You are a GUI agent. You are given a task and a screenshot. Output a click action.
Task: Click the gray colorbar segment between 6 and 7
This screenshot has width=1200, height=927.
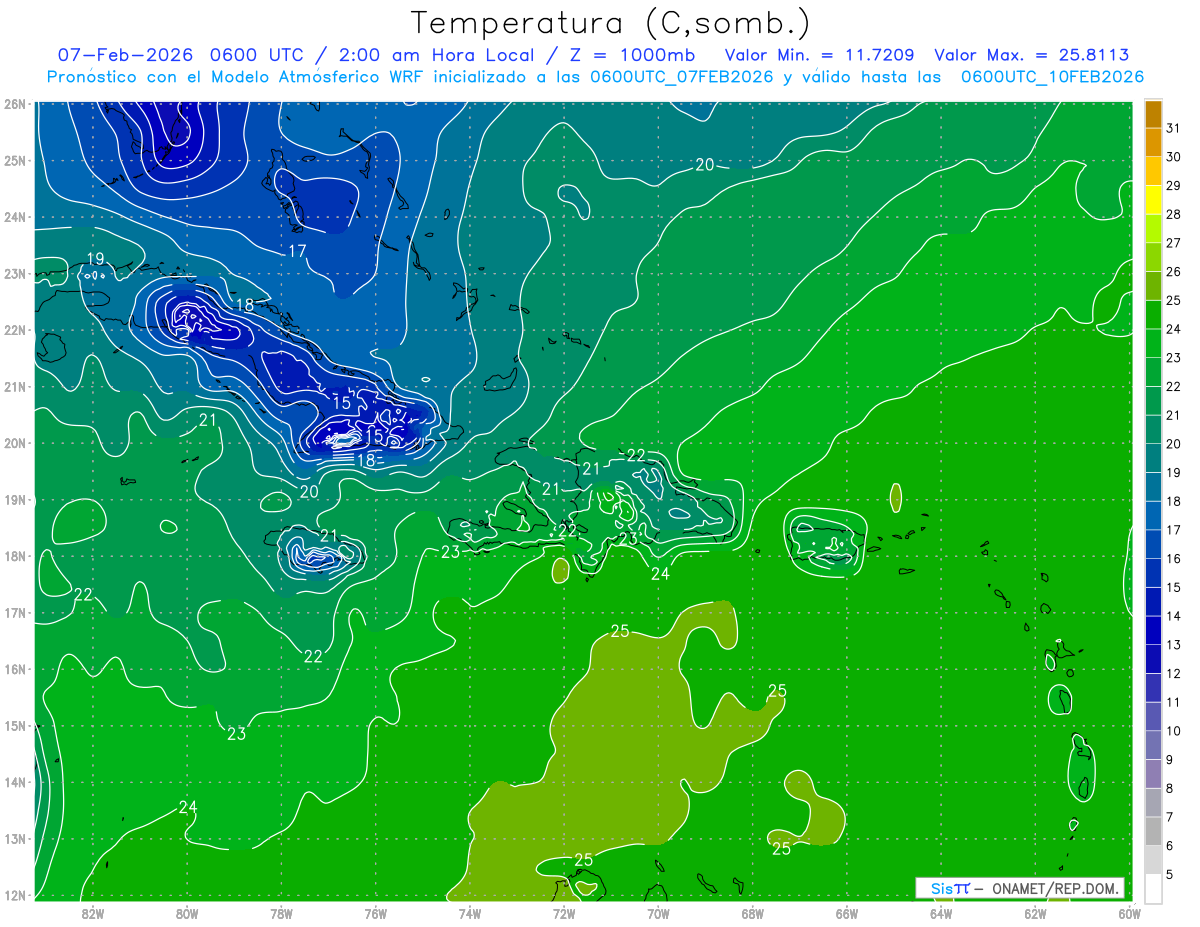click(x=1154, y=832)
